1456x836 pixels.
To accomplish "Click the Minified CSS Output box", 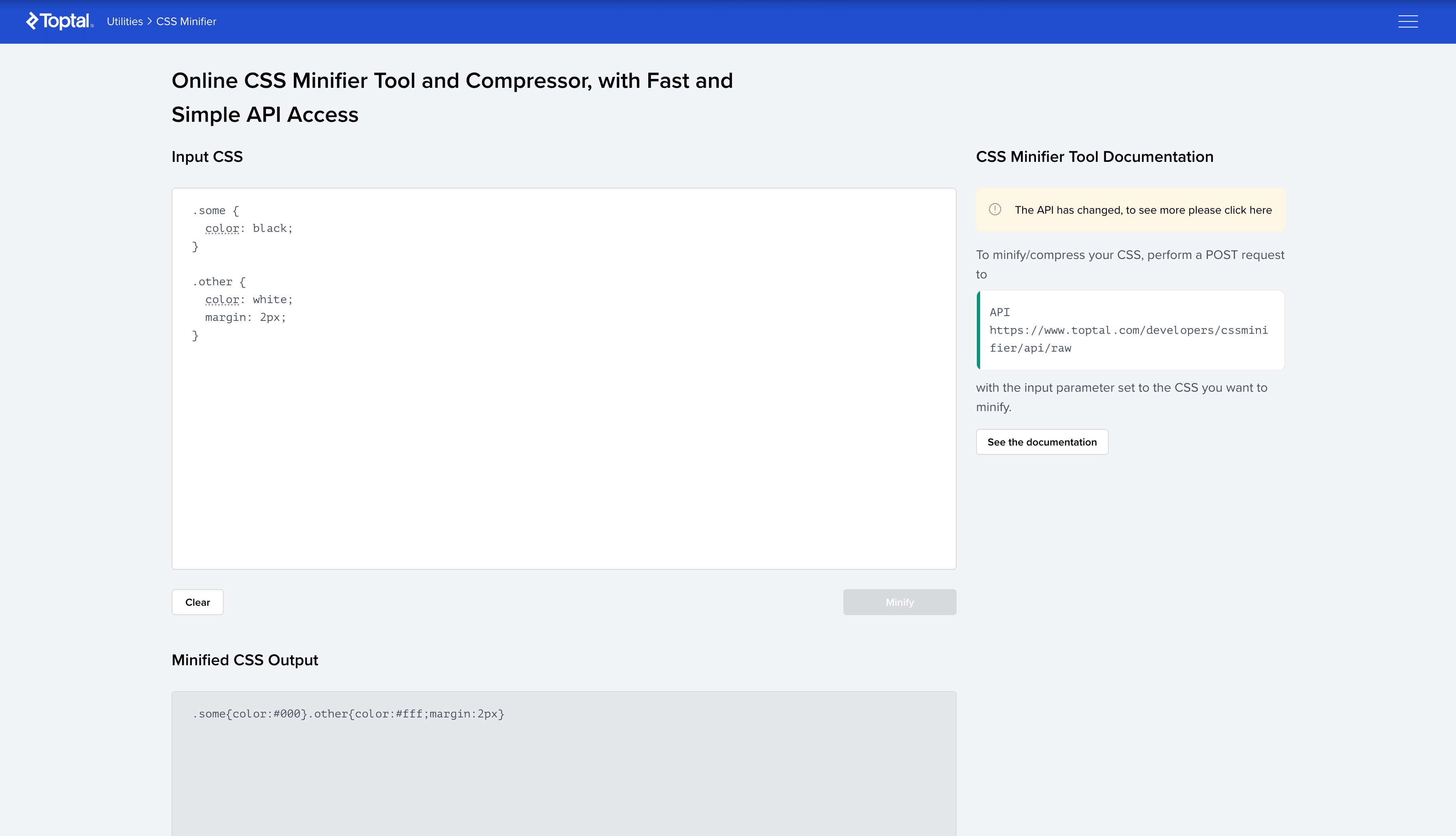I will 564,764.
